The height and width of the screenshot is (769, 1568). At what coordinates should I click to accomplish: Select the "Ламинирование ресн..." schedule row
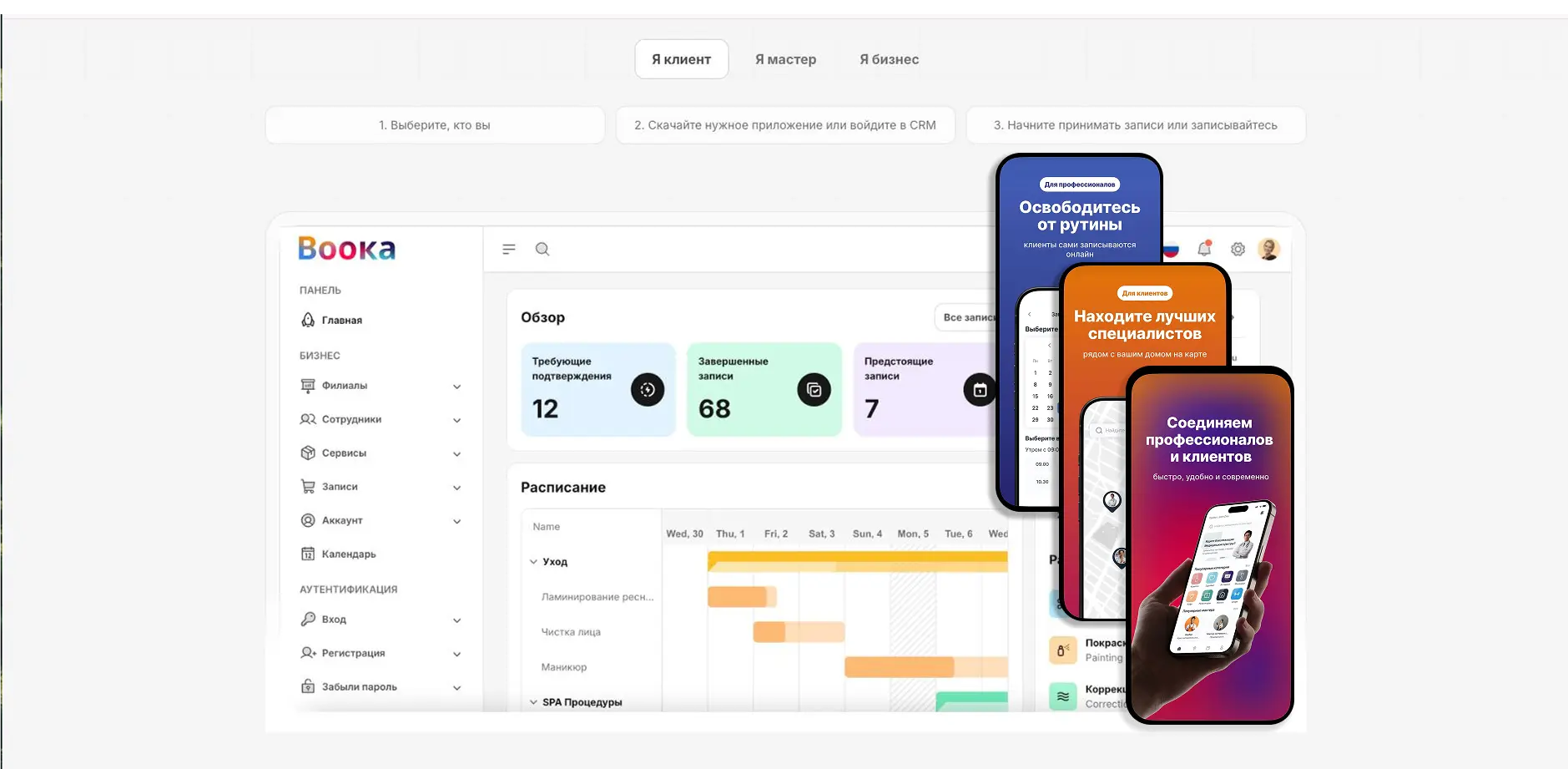(597, 597)
